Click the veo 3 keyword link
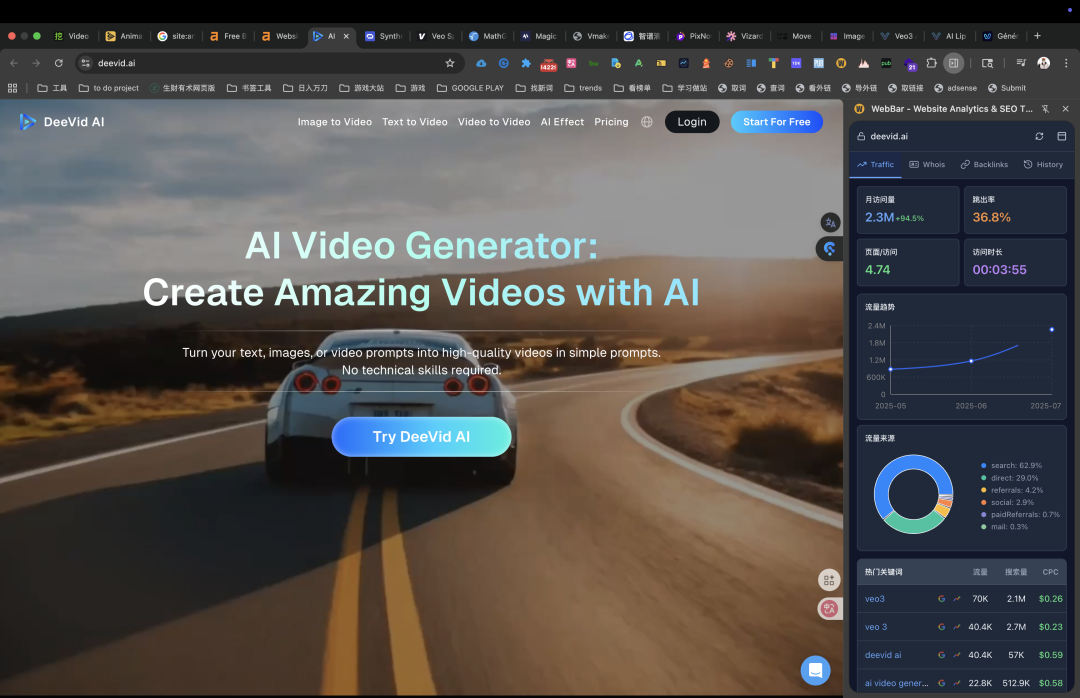Viewport: 1080px width, 698px height. 876,627
